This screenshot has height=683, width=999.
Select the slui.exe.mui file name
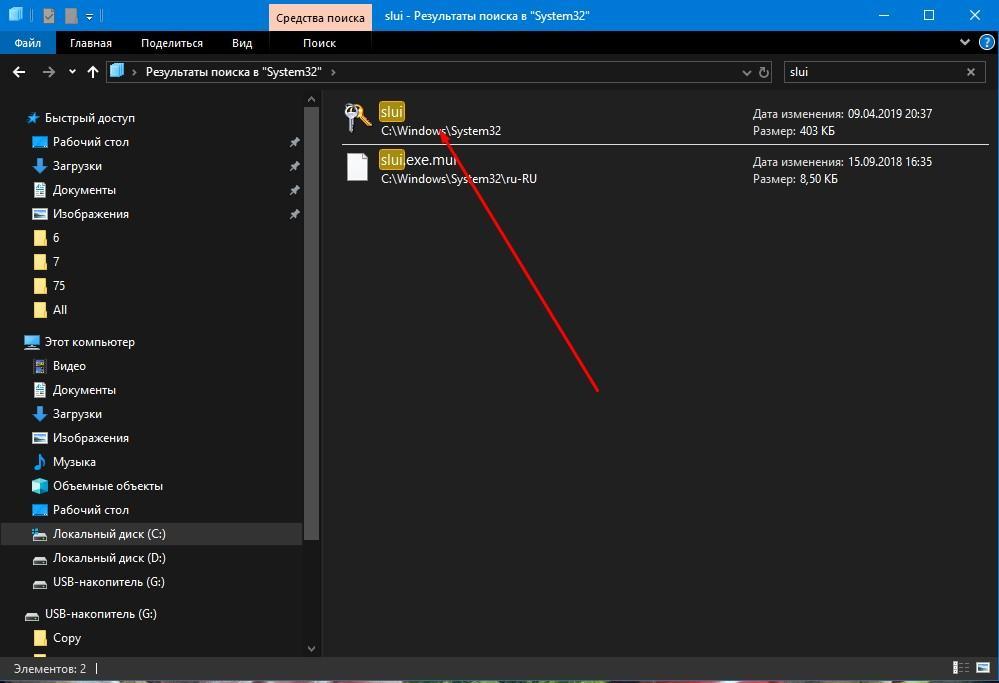tap(418, 159)
